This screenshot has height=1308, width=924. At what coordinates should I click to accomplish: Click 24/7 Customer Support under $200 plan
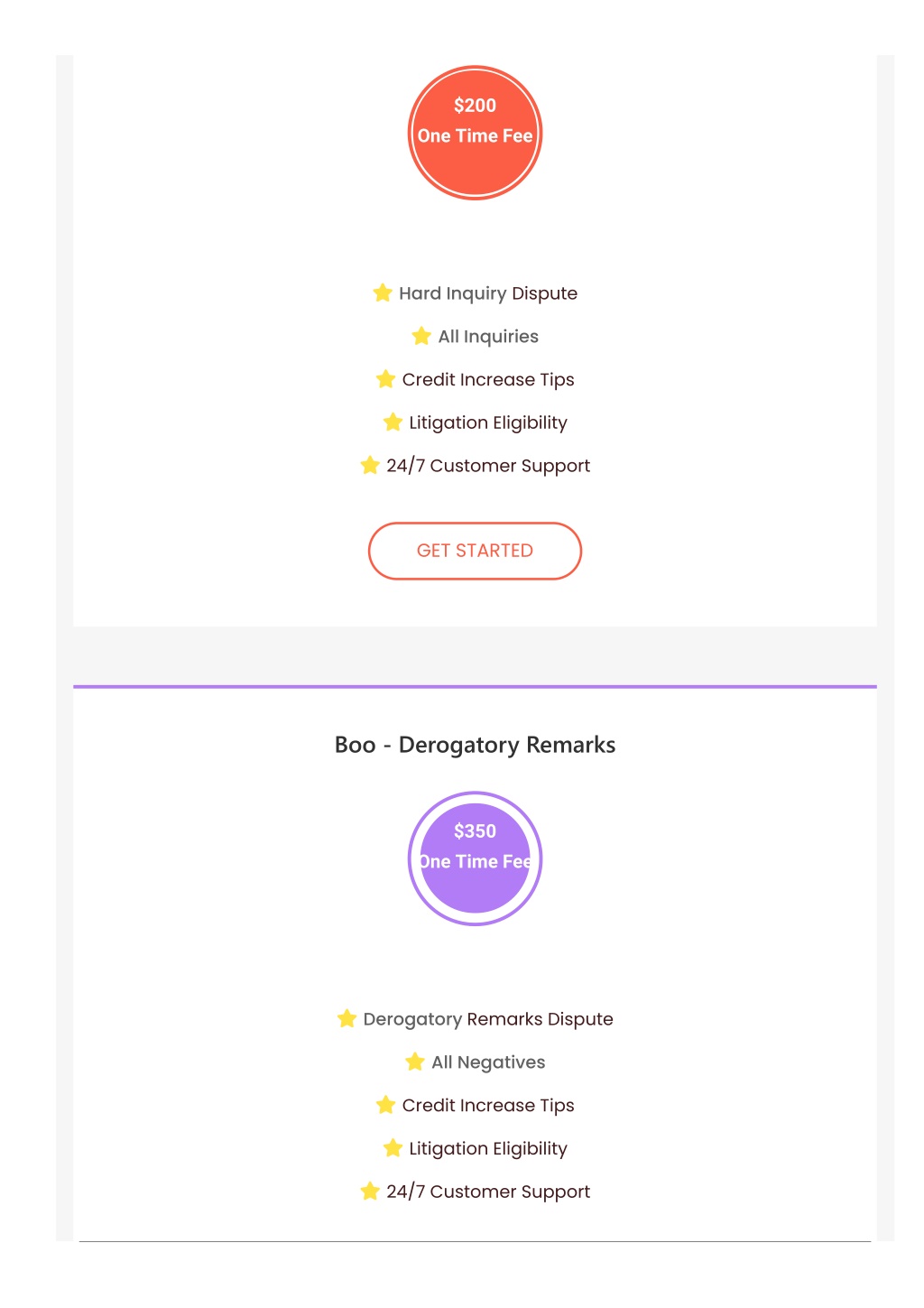tap(488, 466)
